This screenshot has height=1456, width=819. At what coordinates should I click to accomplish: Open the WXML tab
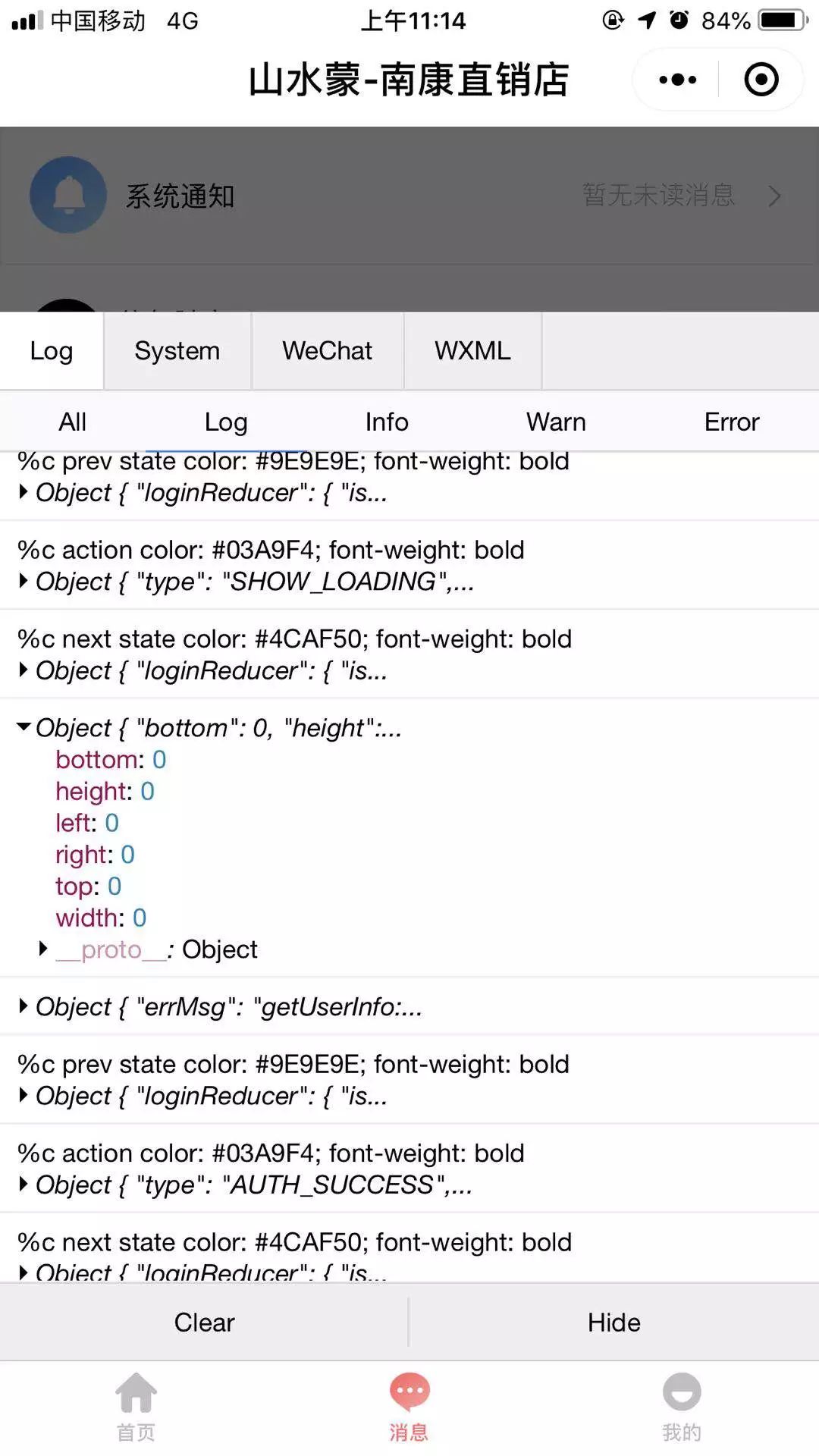pos(473,351)
